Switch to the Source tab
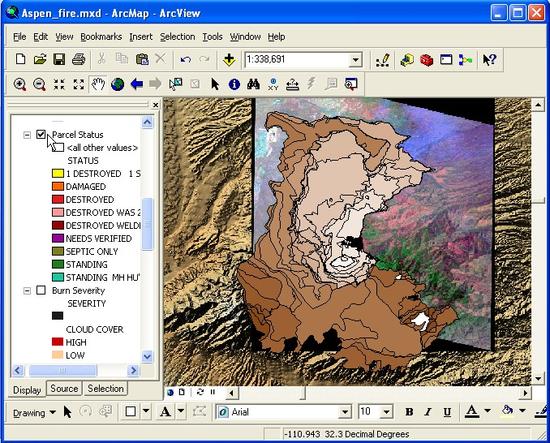The height and width of the screenshot is (443, 550). point(64,389)
